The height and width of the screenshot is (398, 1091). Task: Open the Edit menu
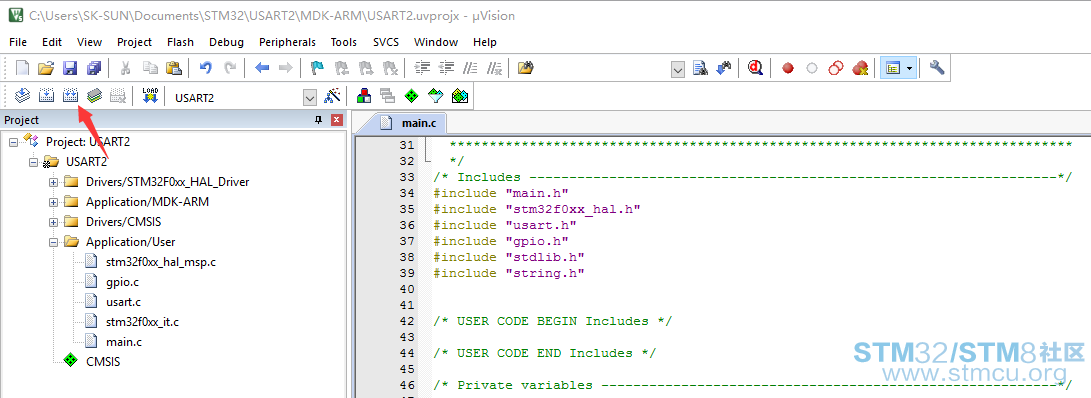pos(51,42)
